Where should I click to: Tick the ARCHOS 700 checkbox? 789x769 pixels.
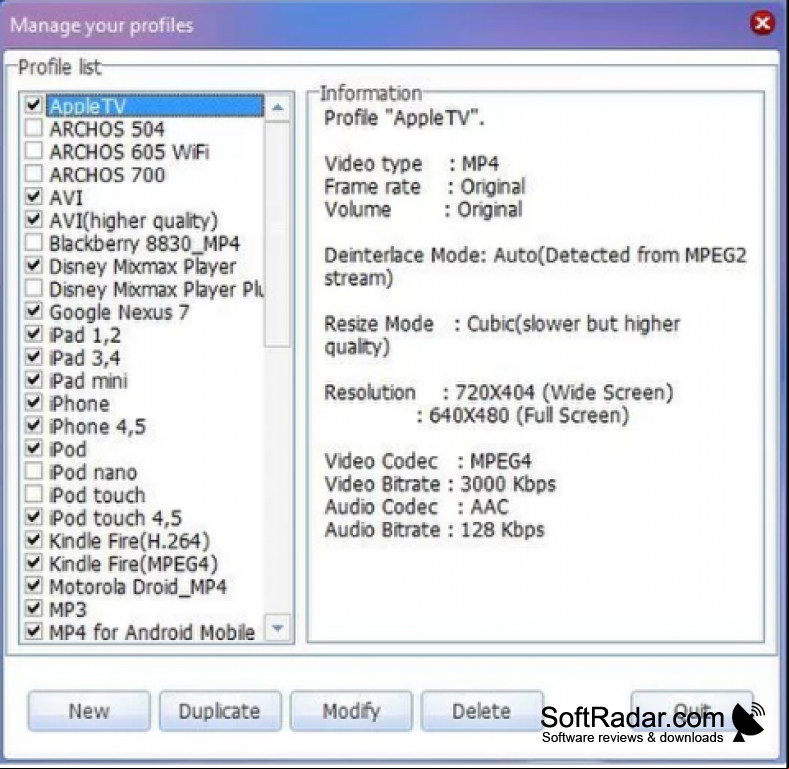[33, 174]
